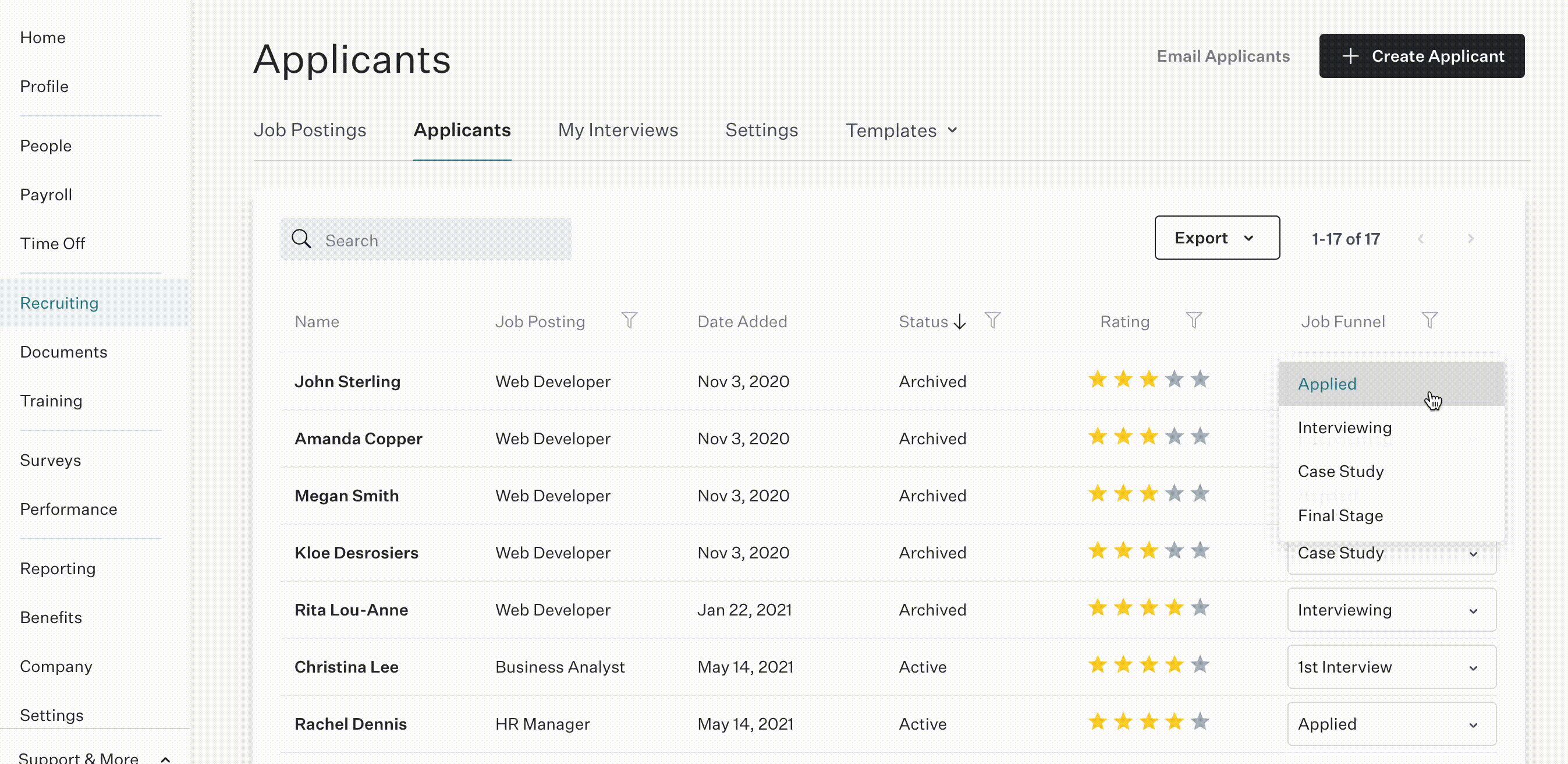
Task: Click the search magnifier icon
Action: pyautogui.click(x=301, y=239)
